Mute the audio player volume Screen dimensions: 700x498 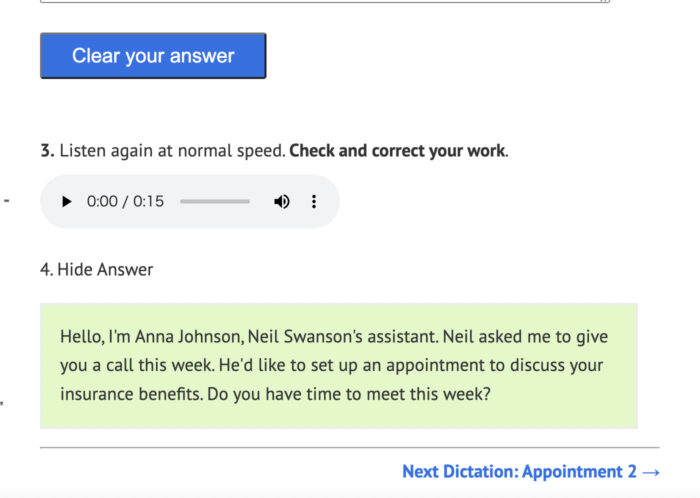(x=282, y=202)
